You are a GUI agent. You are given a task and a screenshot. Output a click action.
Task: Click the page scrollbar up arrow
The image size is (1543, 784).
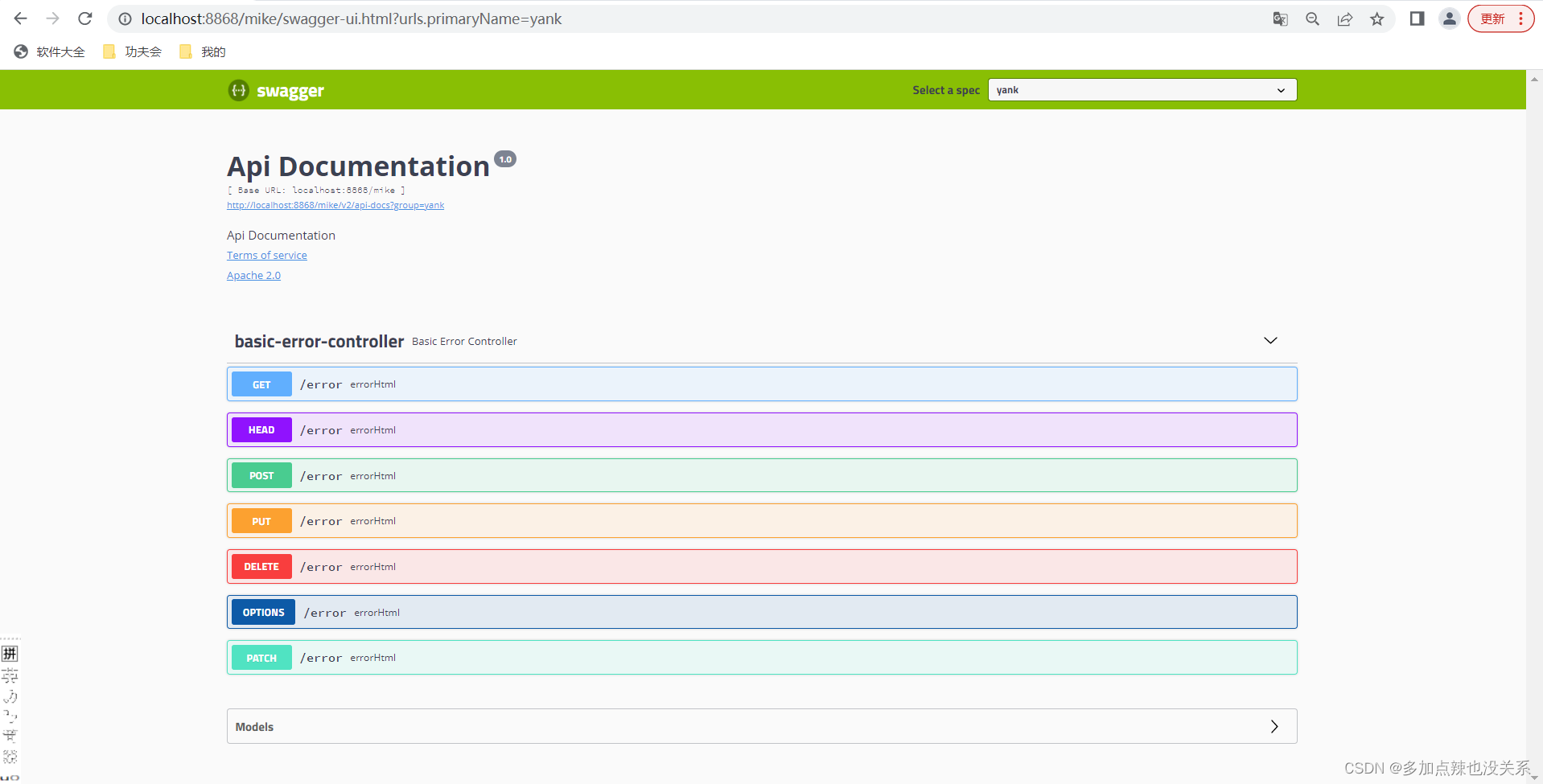(1534, 79)
